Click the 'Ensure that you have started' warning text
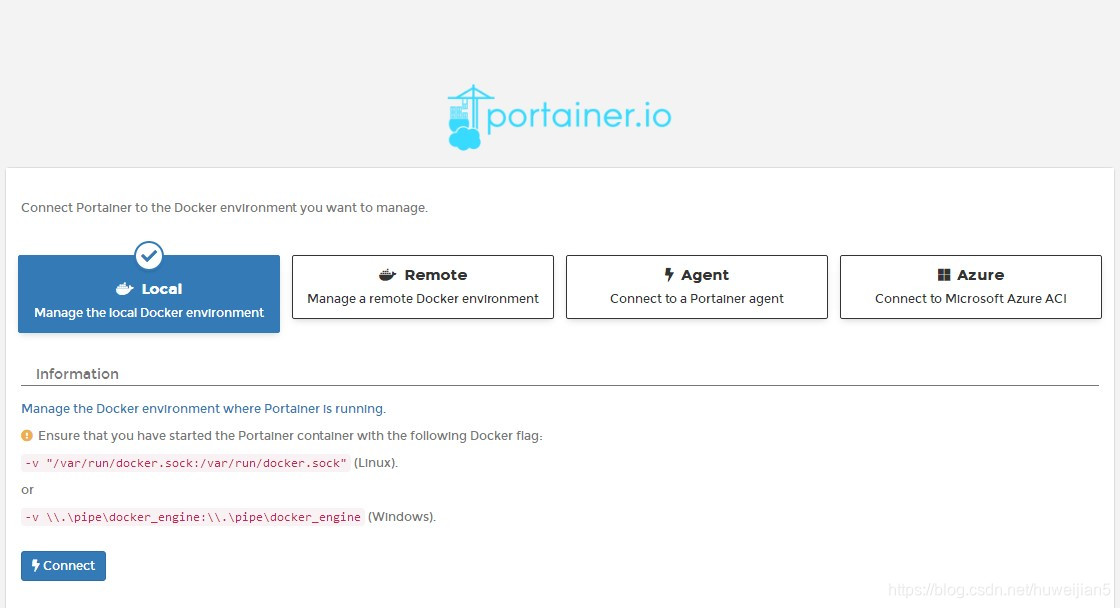The height and width of the screenshot is (608, 1120). [x=290, y=436]
